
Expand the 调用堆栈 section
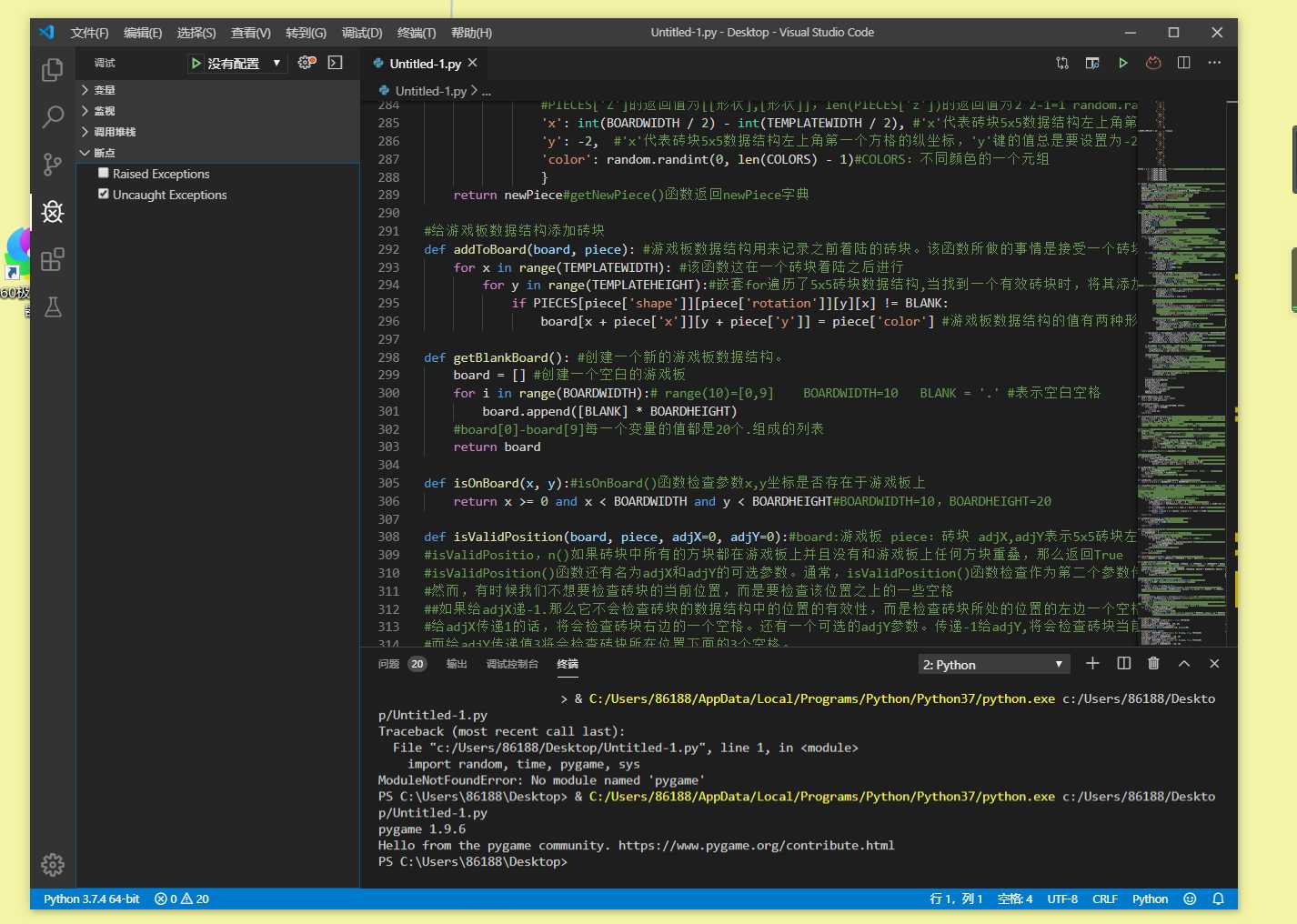pyautogui.click(x=218, y=132)
